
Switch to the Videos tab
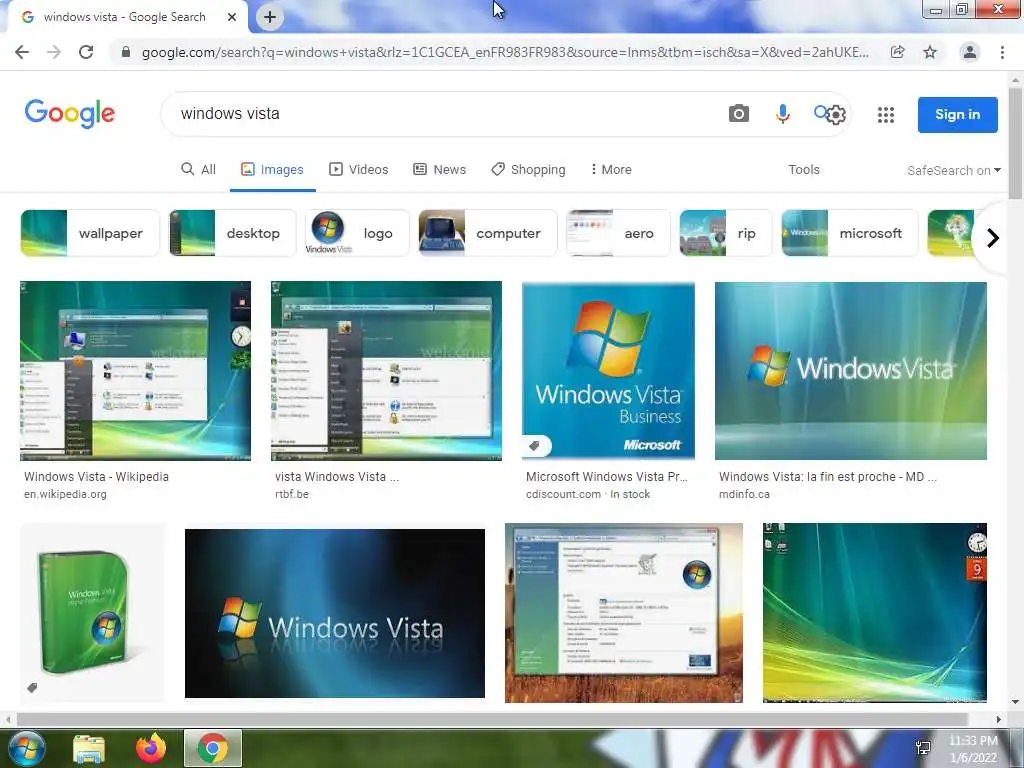coord(359,170)
